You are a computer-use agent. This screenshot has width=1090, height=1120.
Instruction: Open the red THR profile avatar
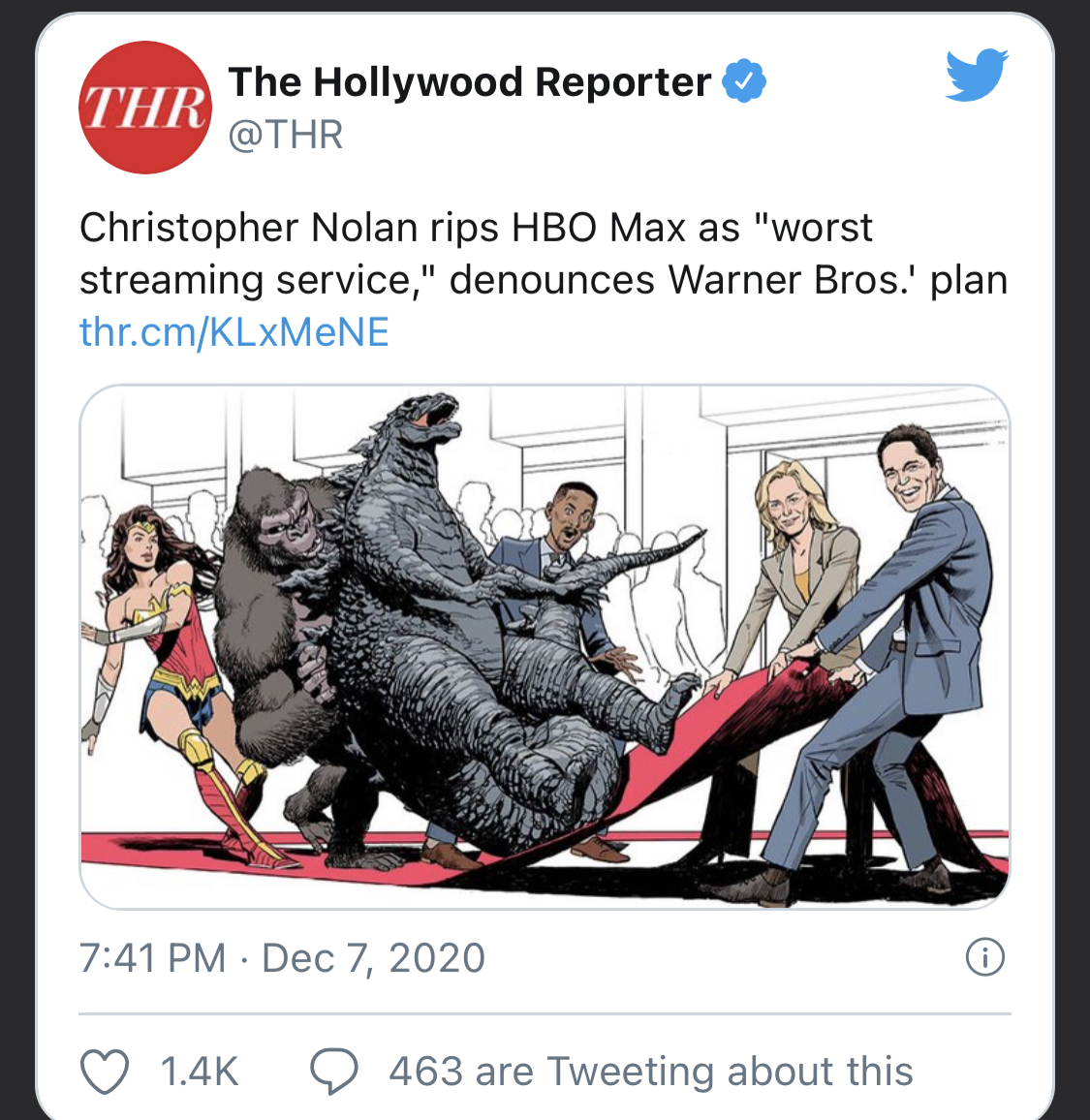145,108
